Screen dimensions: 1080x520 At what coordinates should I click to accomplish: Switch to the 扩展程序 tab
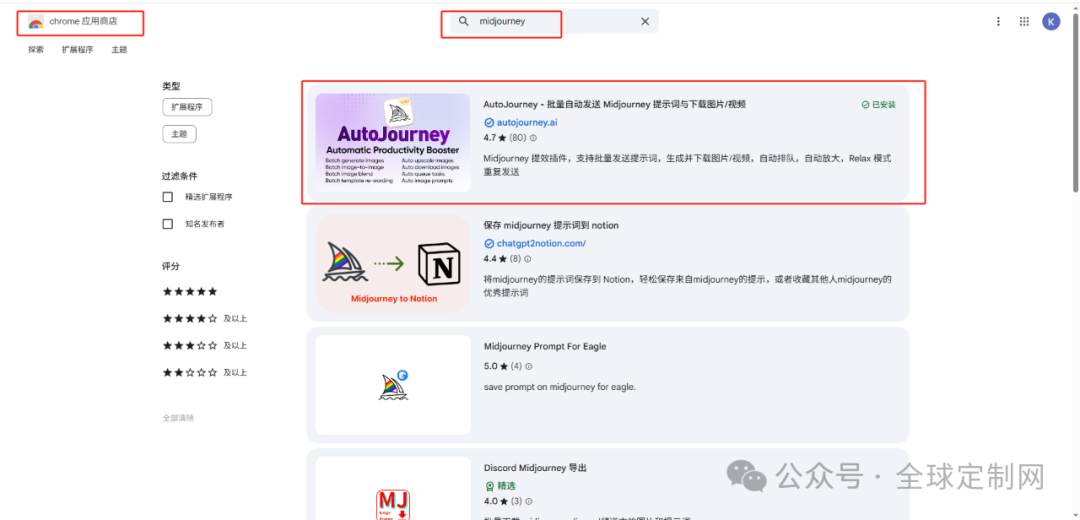tap(77, 50)
